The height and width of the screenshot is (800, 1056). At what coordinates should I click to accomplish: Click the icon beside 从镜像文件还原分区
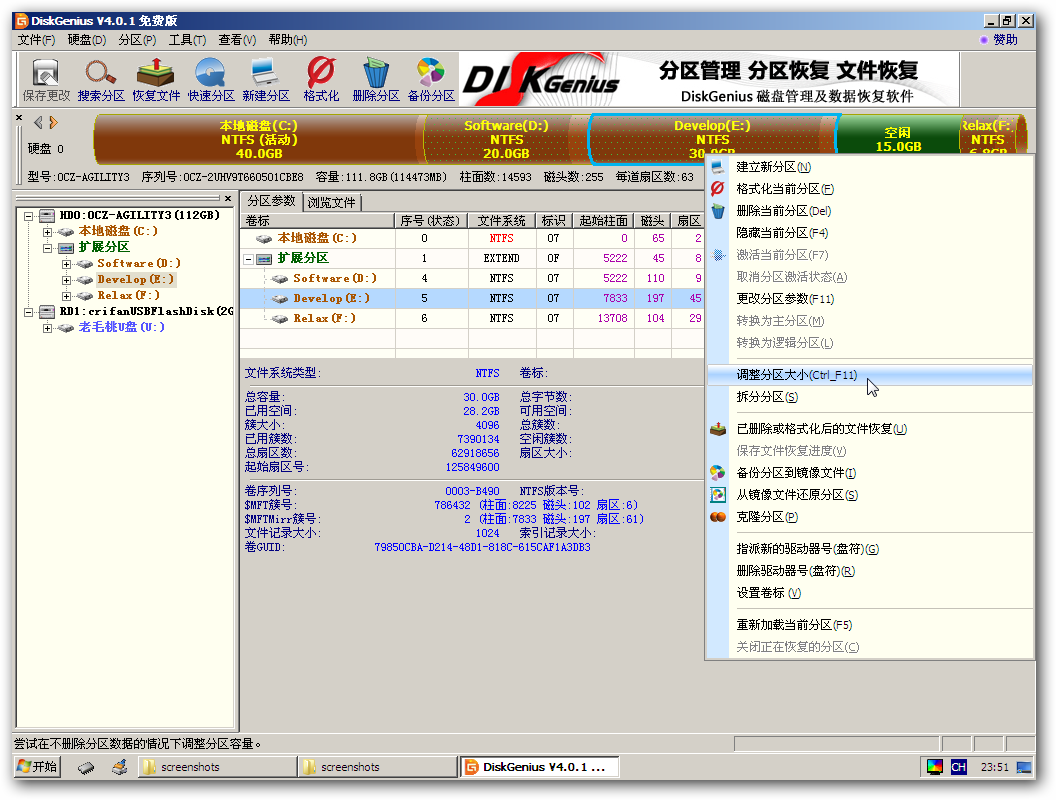coord(718,495)
